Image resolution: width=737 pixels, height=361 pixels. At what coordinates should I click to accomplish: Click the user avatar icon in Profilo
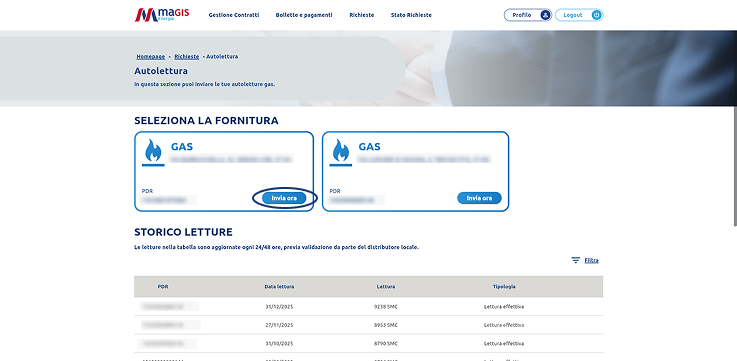(545, 15)
